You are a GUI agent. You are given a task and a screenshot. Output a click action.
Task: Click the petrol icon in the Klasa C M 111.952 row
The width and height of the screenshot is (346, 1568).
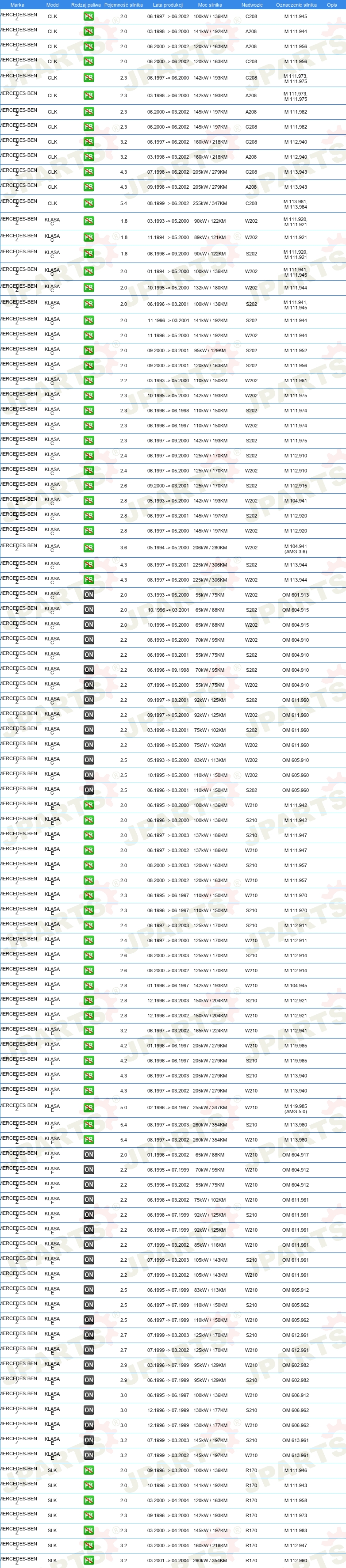89,350
